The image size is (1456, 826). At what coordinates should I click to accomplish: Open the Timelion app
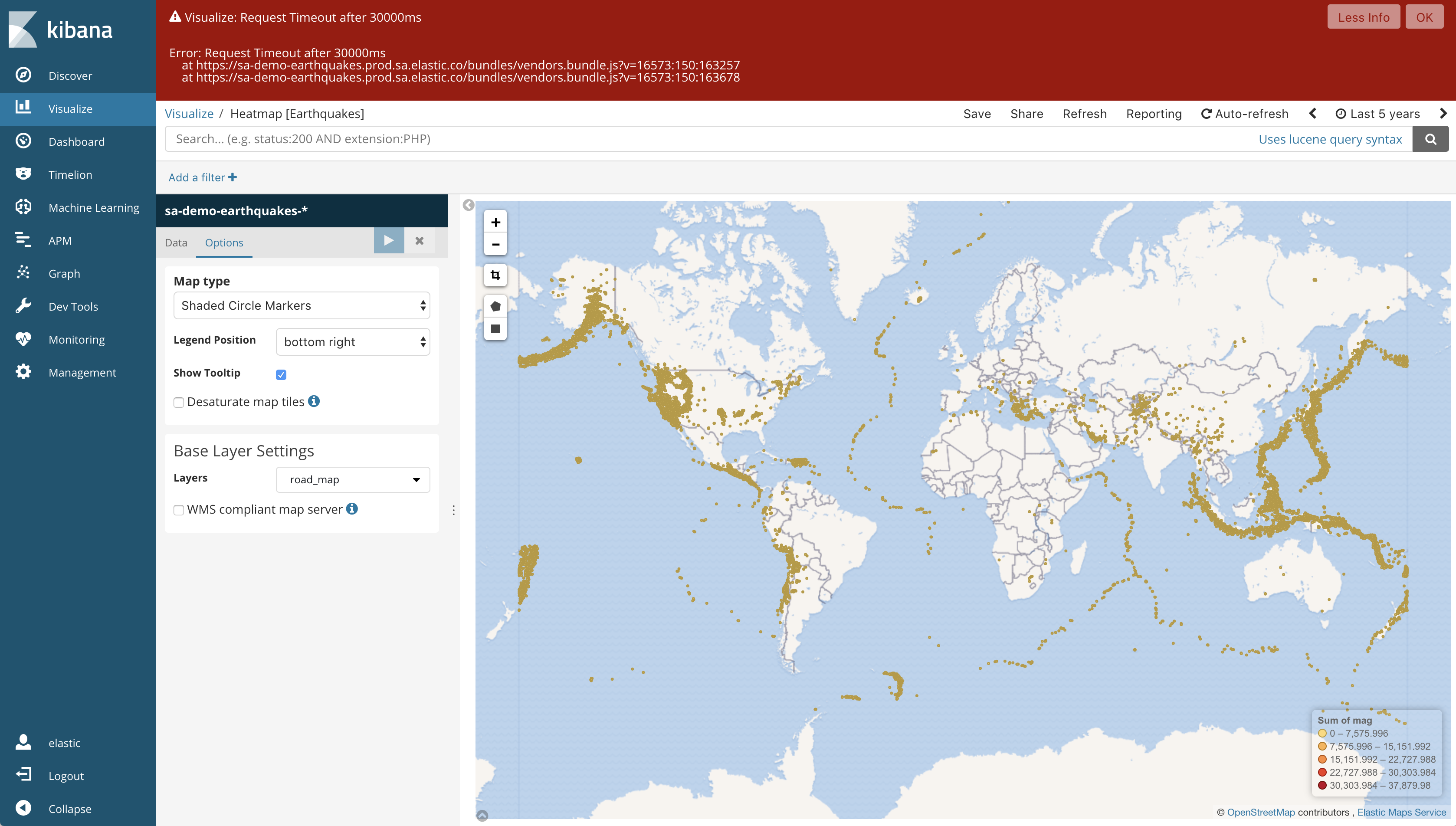pos(71,174)
